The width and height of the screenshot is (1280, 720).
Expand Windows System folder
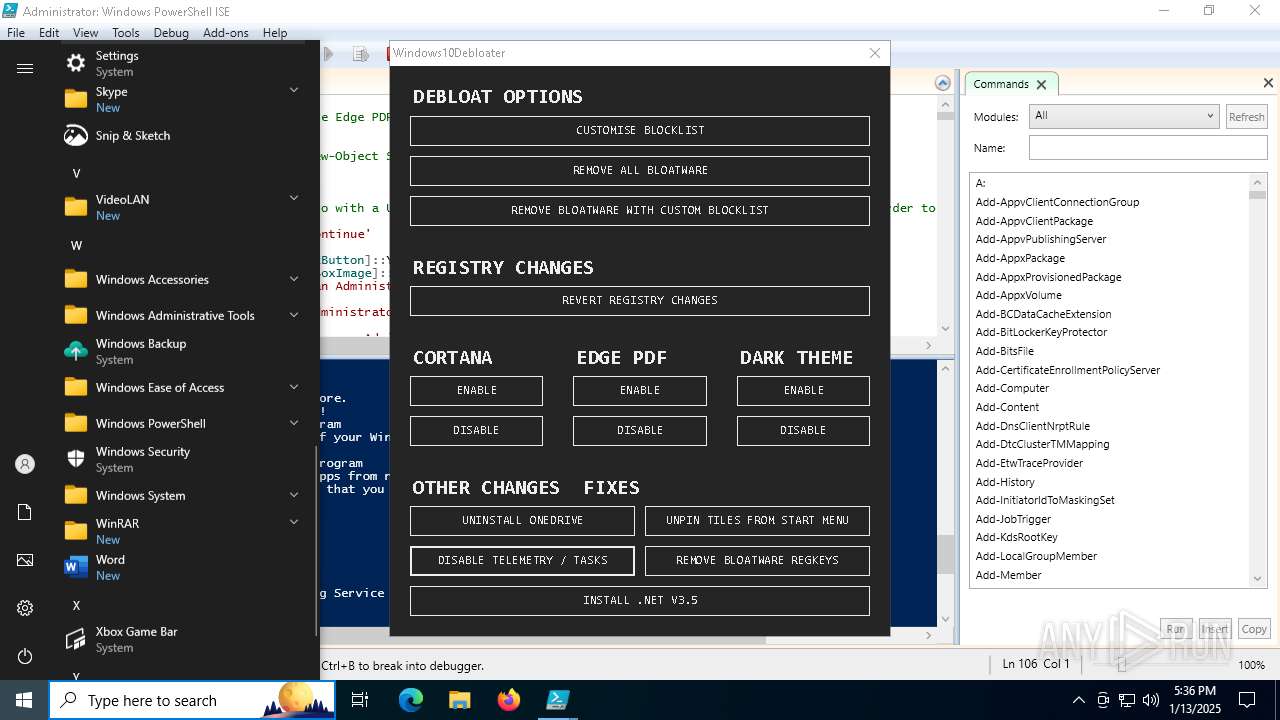click(294, 495)
